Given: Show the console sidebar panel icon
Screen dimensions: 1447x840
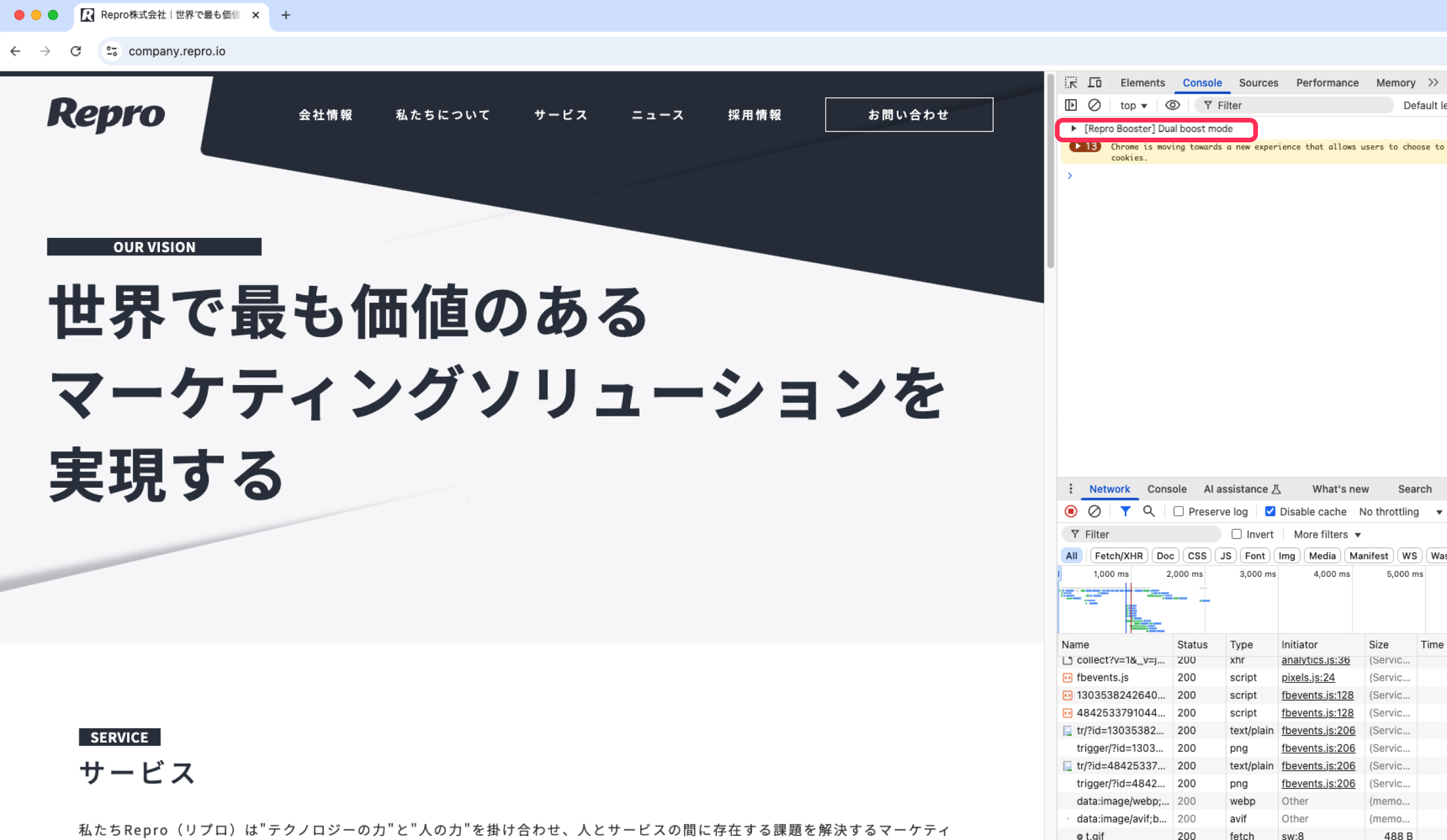Looking at the screenshot, I should click(1071, 105).
